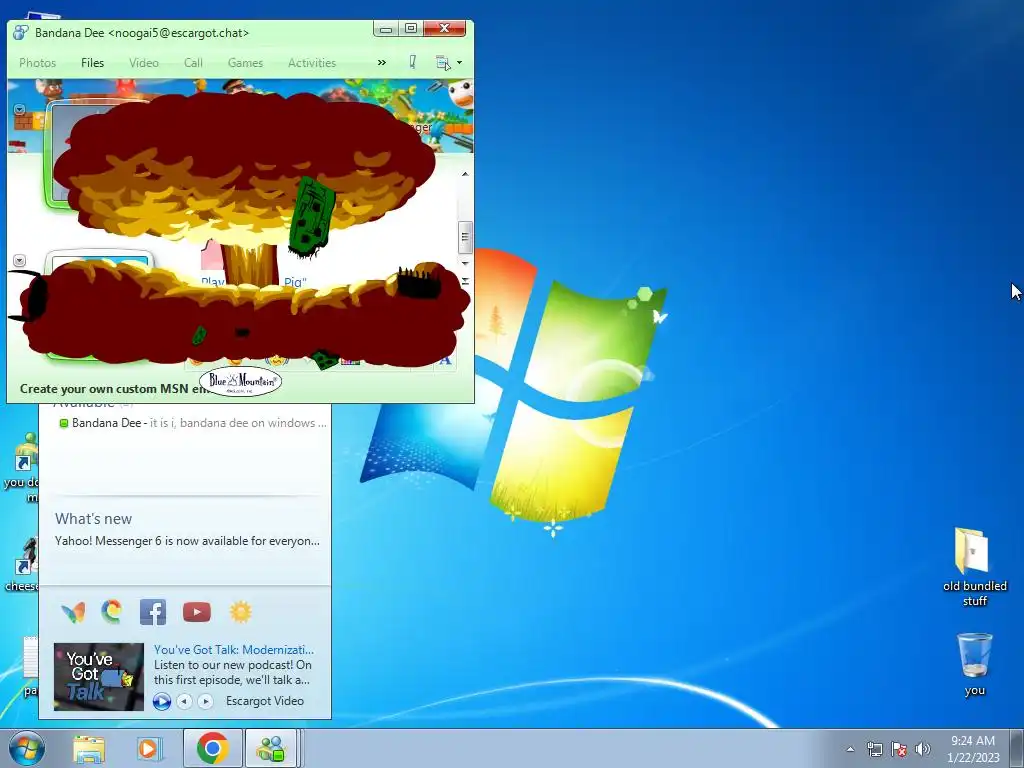Open the Games menu item
This screenshot has height=768, width=1024.
[x=246, y=63]
